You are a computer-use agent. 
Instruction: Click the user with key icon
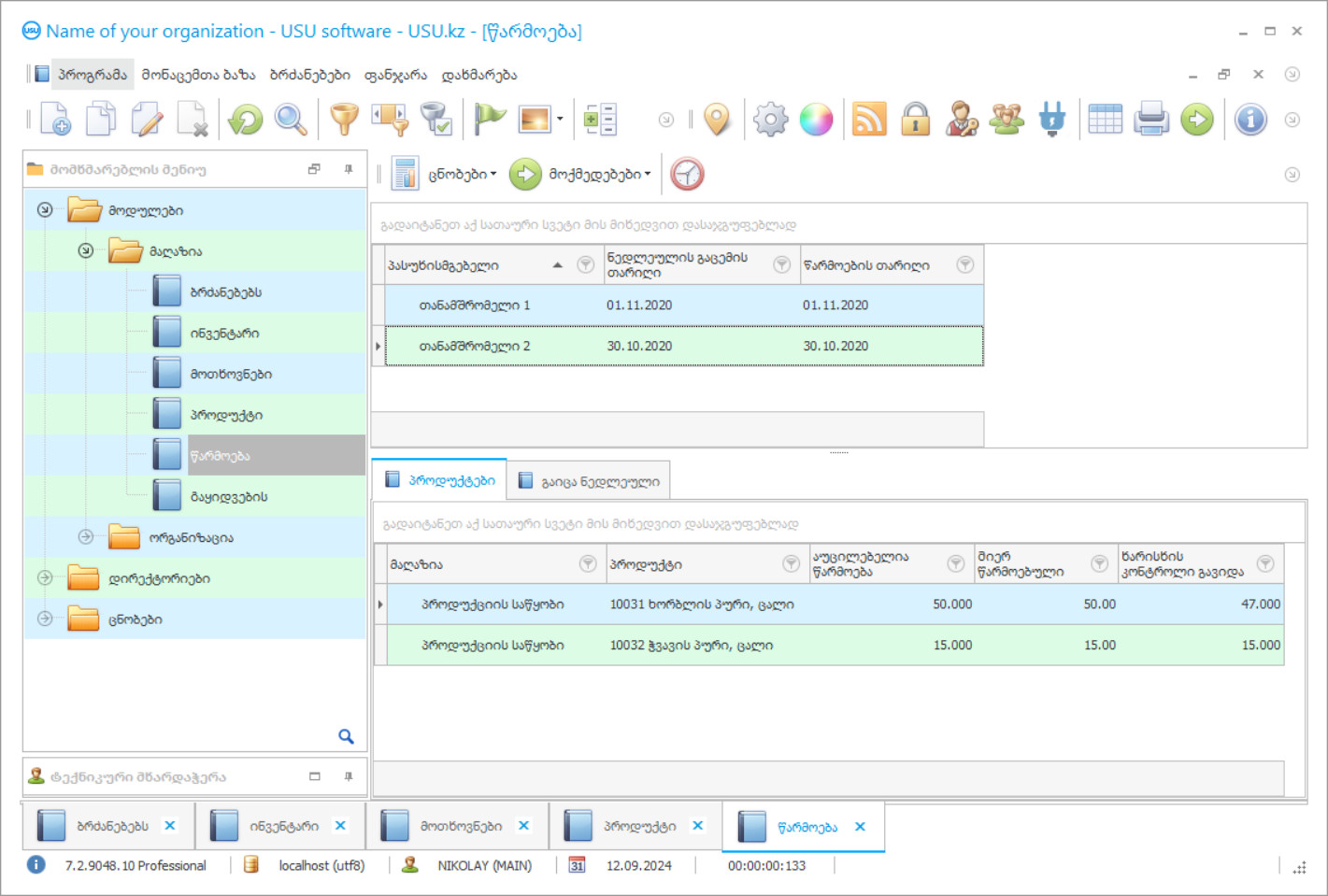pos(962,120)
